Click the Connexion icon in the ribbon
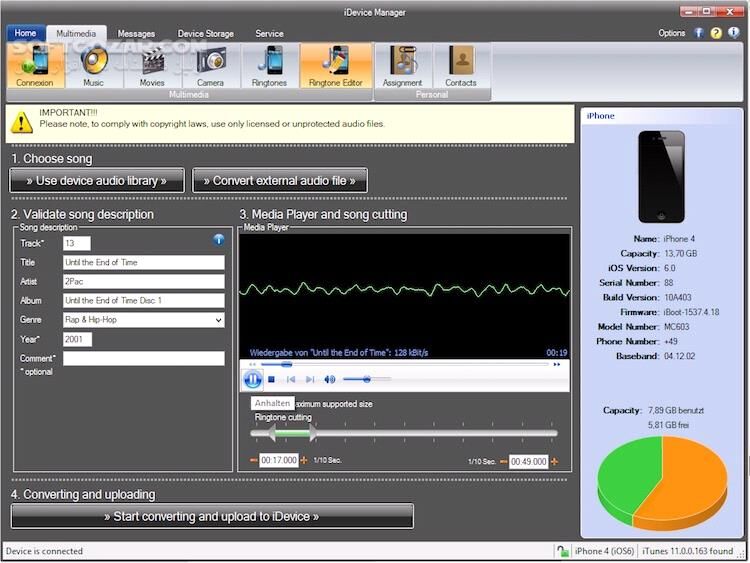Image resolution: width=750 pixels, height=563 pixels. click(35, 66)
